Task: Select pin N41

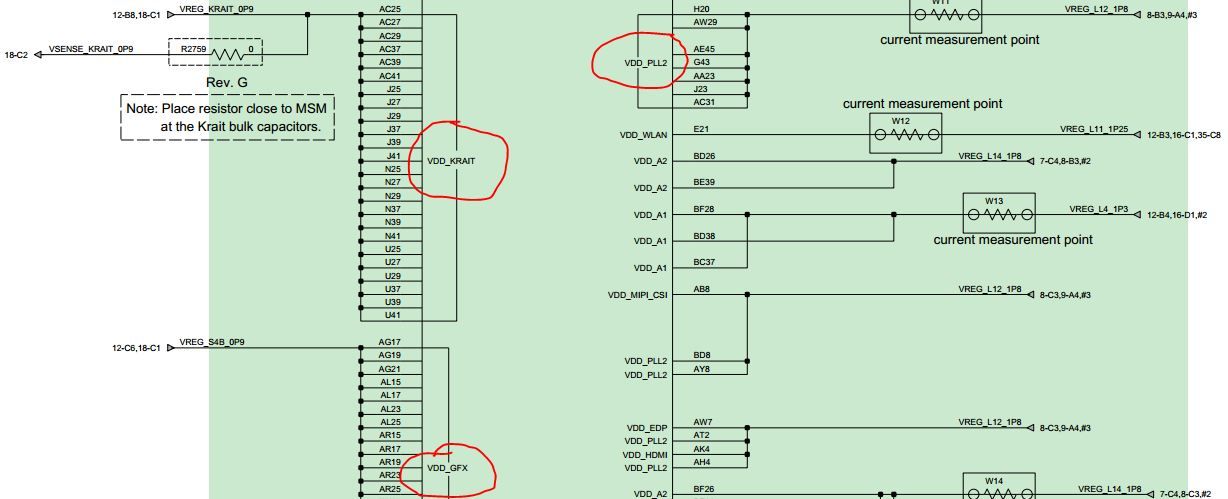Action: [393, 235]
